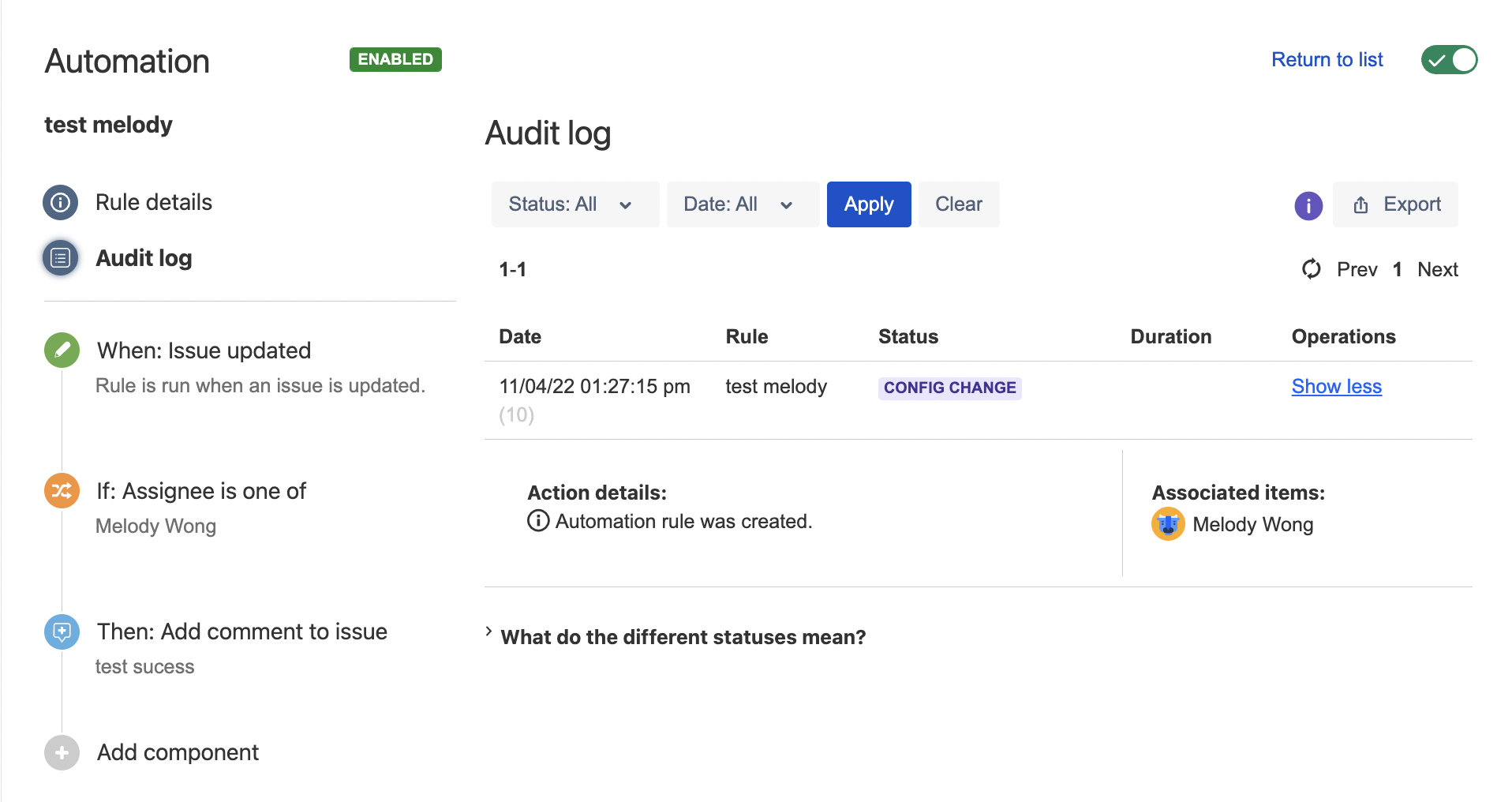Click the Return to list link
The width and height of the screenshot is (1512, 802).
point(1327,60)
